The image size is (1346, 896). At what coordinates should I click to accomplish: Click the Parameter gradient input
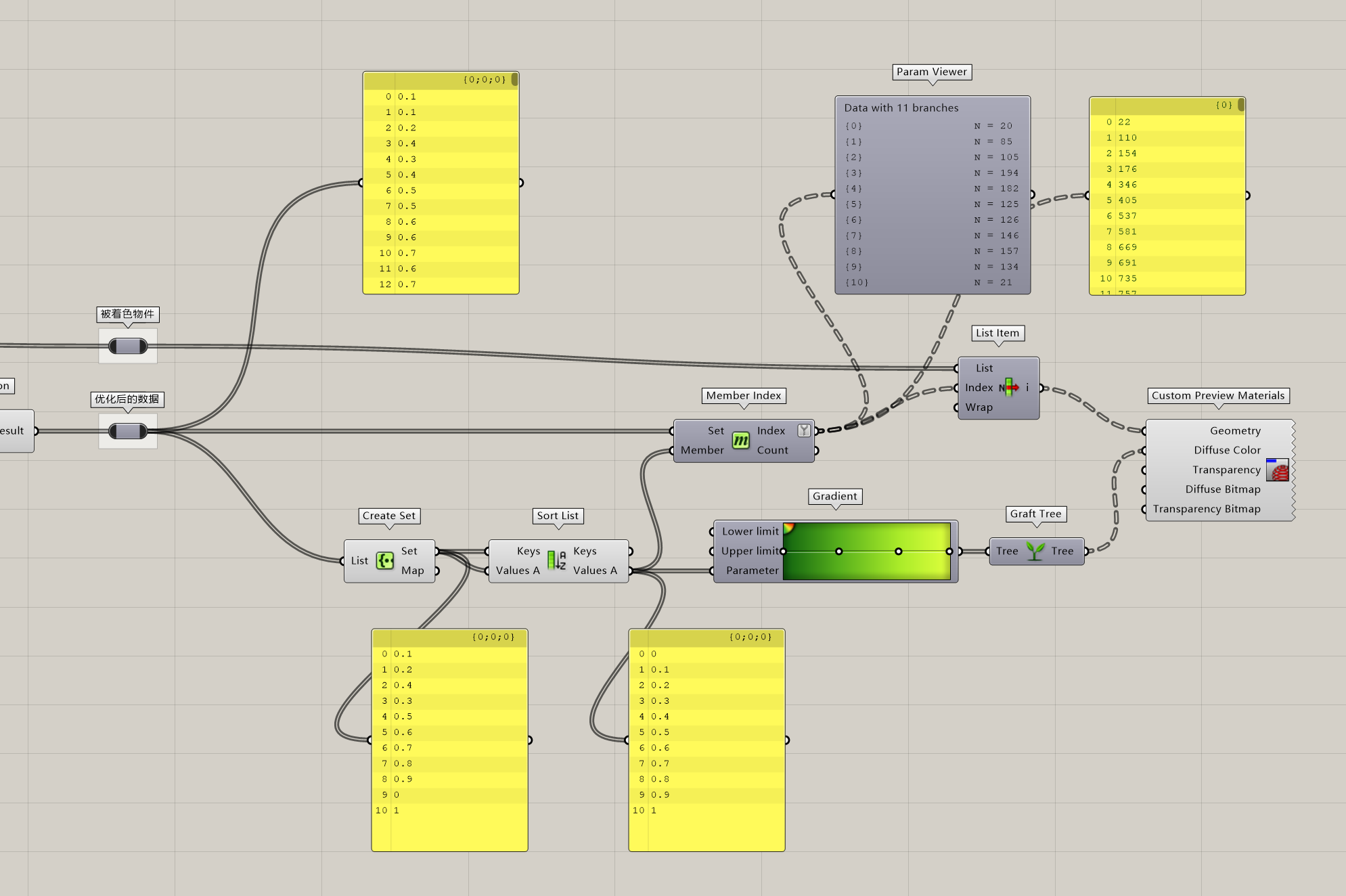pos(753,570)
